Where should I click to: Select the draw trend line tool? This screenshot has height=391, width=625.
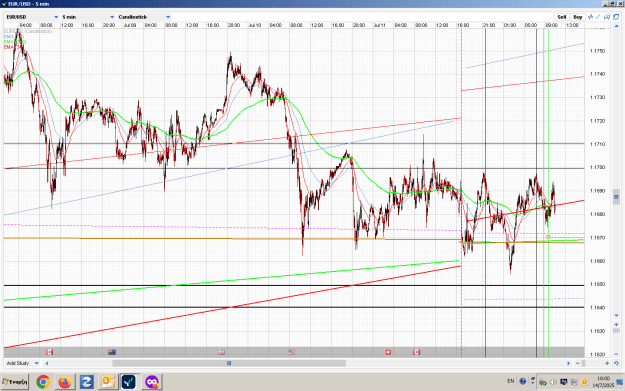coord(598,17)
